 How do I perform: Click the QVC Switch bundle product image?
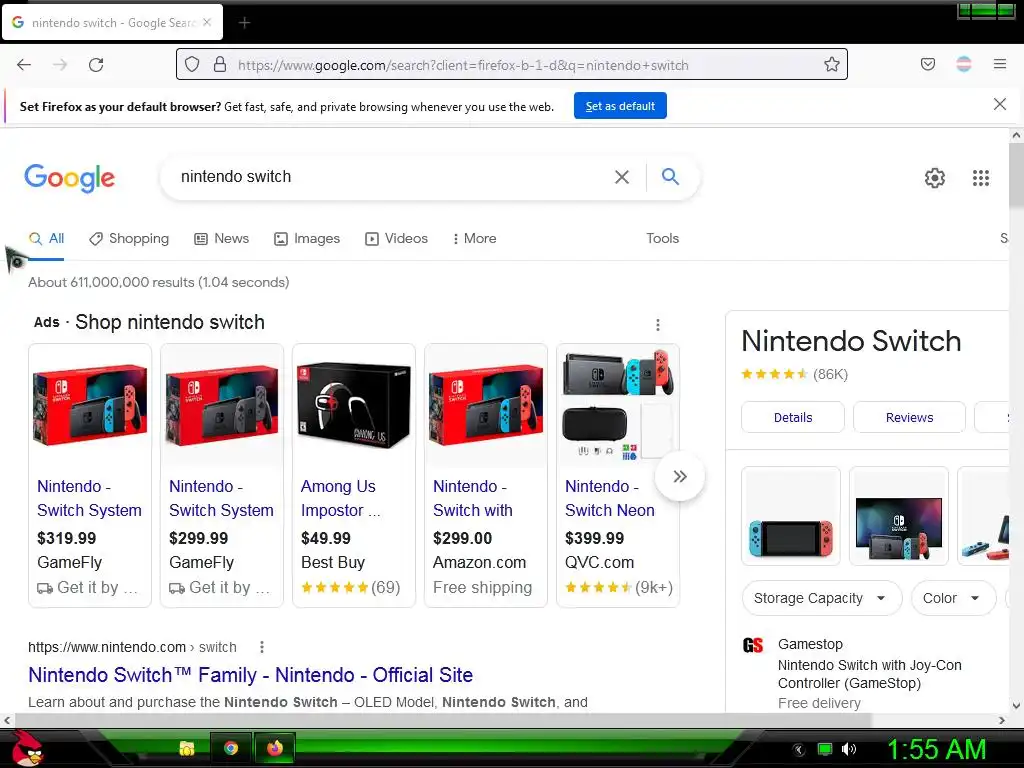(618, 406)
